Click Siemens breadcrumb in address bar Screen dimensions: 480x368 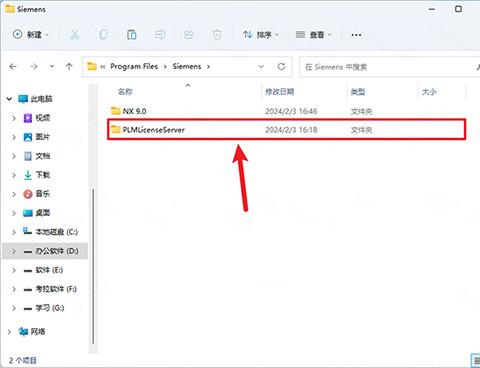(x=187, y=66)
